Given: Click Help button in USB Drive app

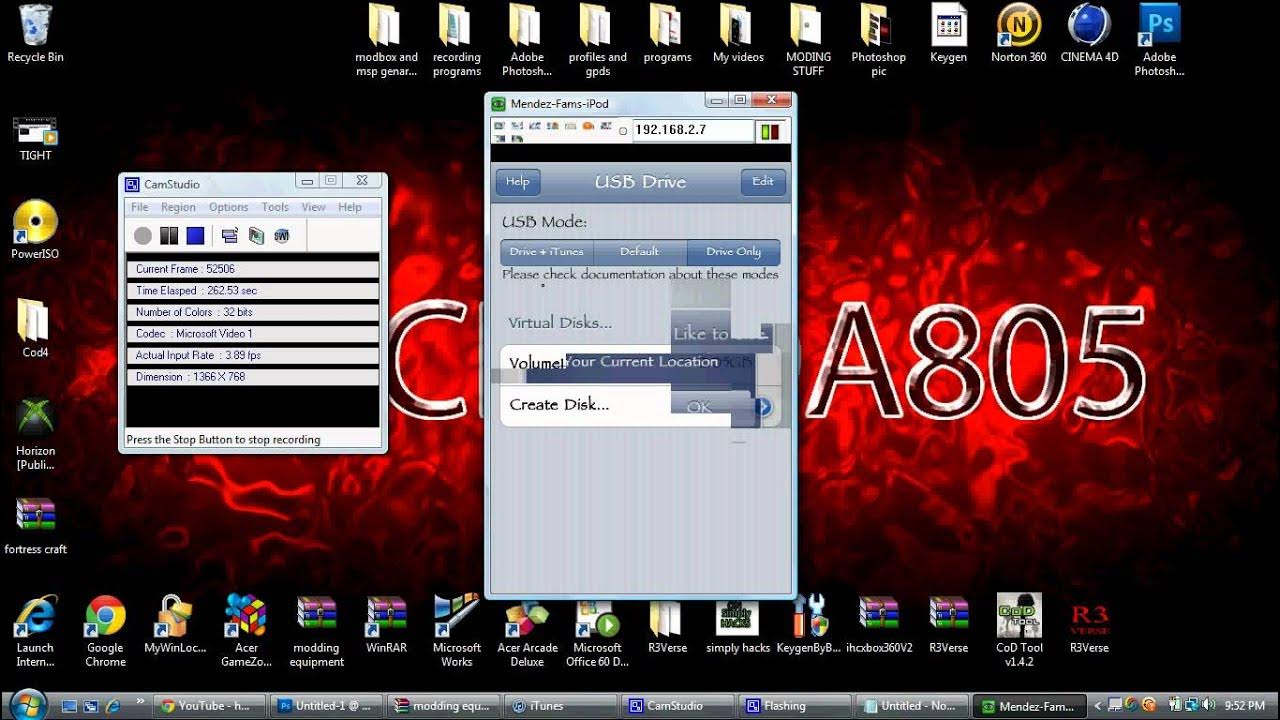Looking at the screenshot, I should coord(518,182).
